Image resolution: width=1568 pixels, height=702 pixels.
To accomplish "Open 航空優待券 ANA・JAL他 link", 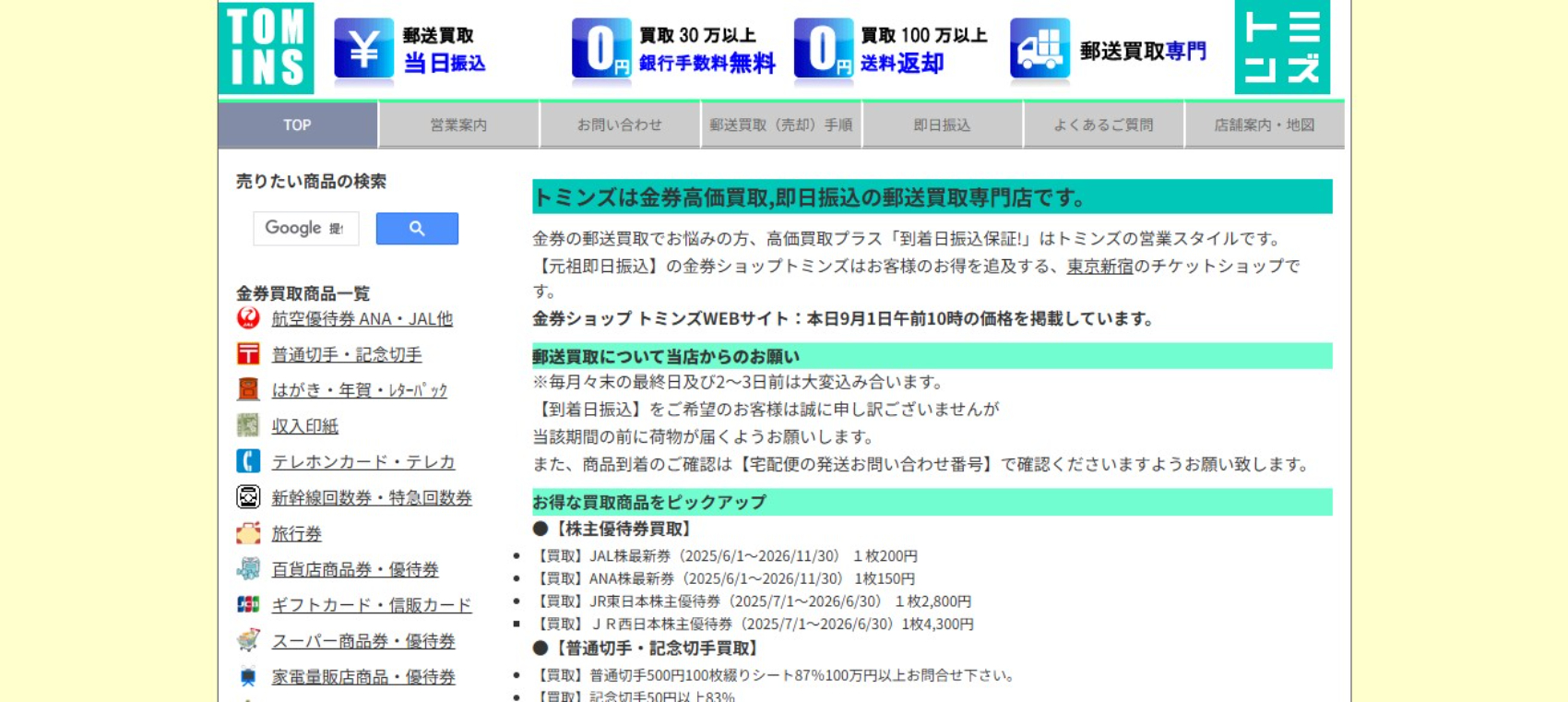I will point(362,319).
